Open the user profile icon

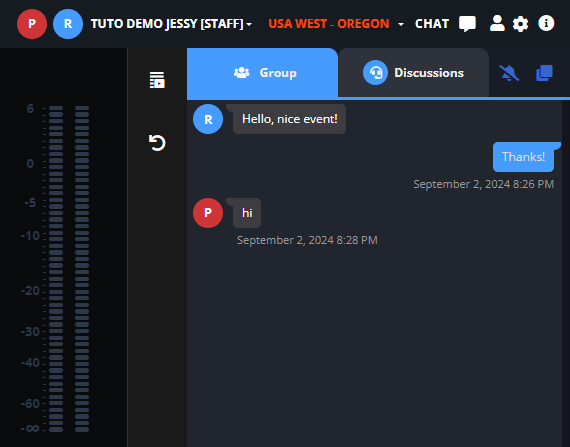point(497,24)
